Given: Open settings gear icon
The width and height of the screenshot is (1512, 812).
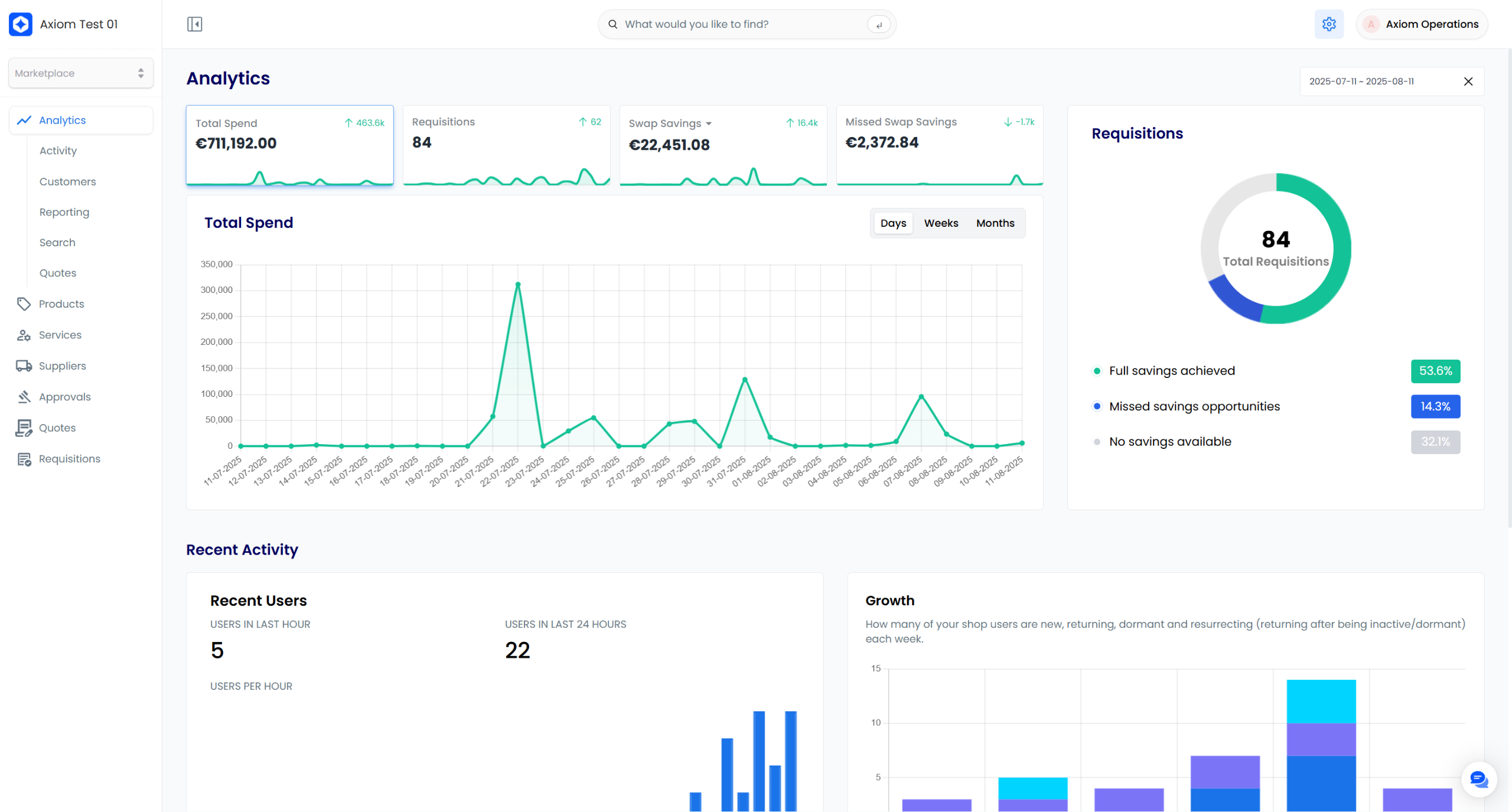Looking at the screenshot, I should (x=1328, y=24).
